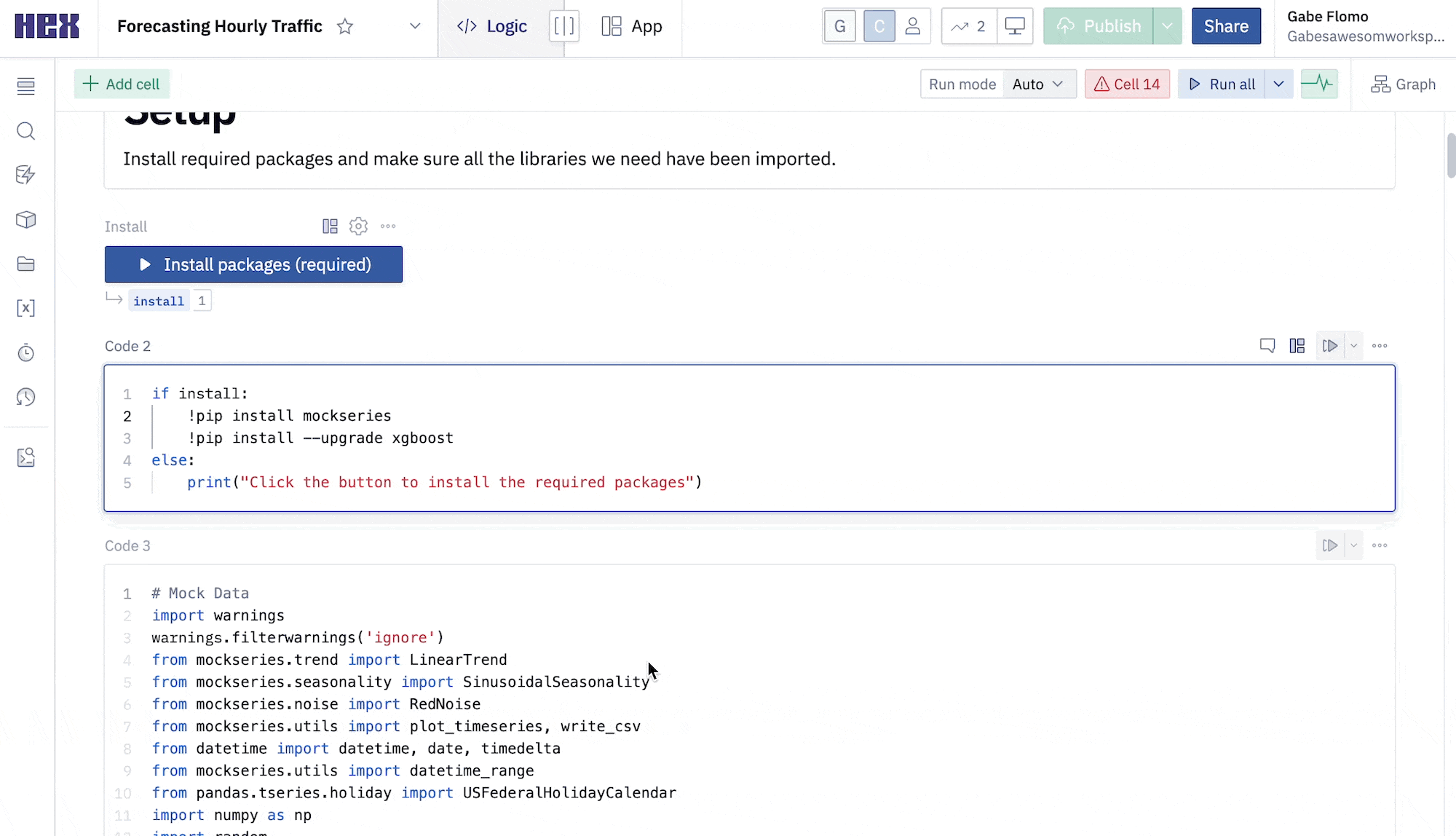Open the files folder sidebar icon

[26, 264]
